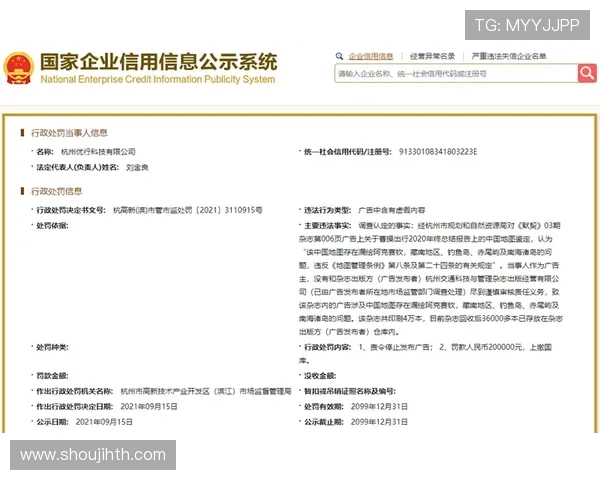Click the 罚款金额 label
Viewport: 600px width, 480px height.
click(52, 376)
